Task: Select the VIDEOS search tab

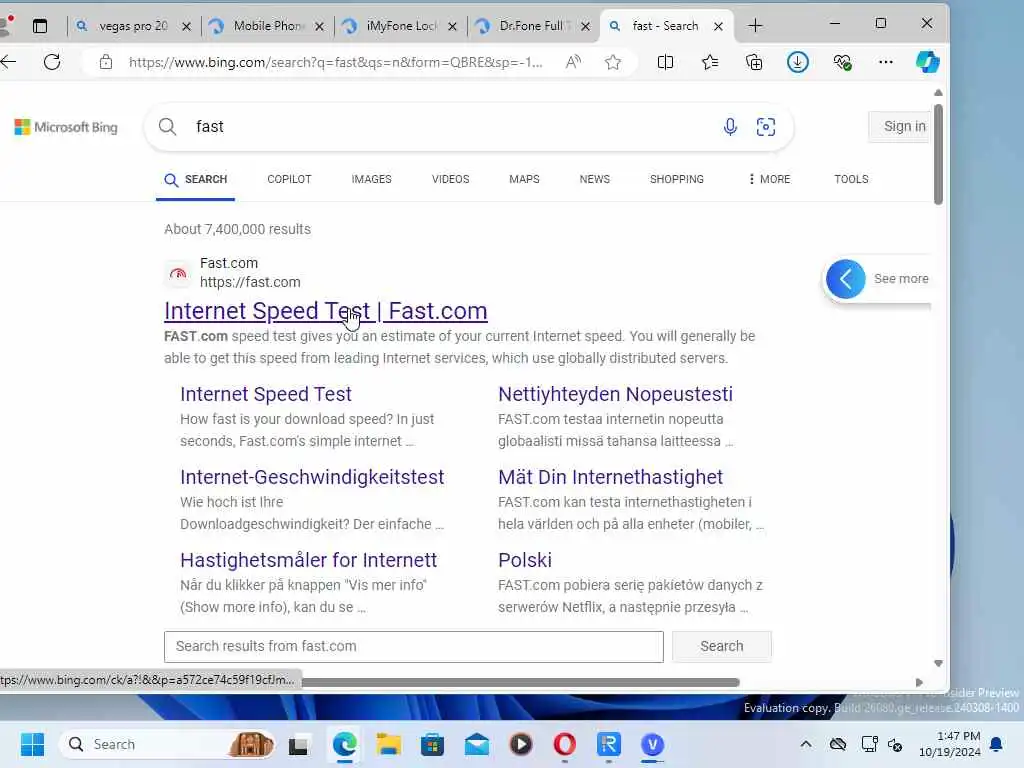Action: point(451,179)
